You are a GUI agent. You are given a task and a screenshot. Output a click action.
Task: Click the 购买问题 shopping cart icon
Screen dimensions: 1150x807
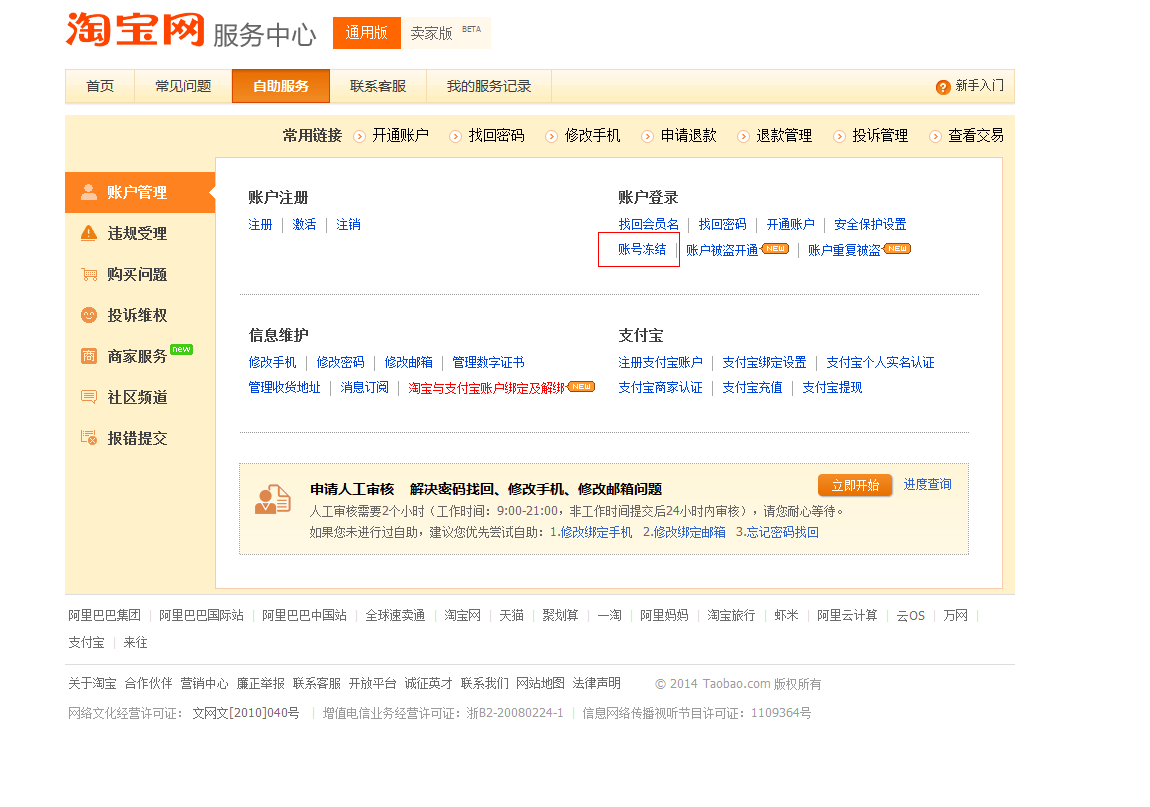[89, 274]
